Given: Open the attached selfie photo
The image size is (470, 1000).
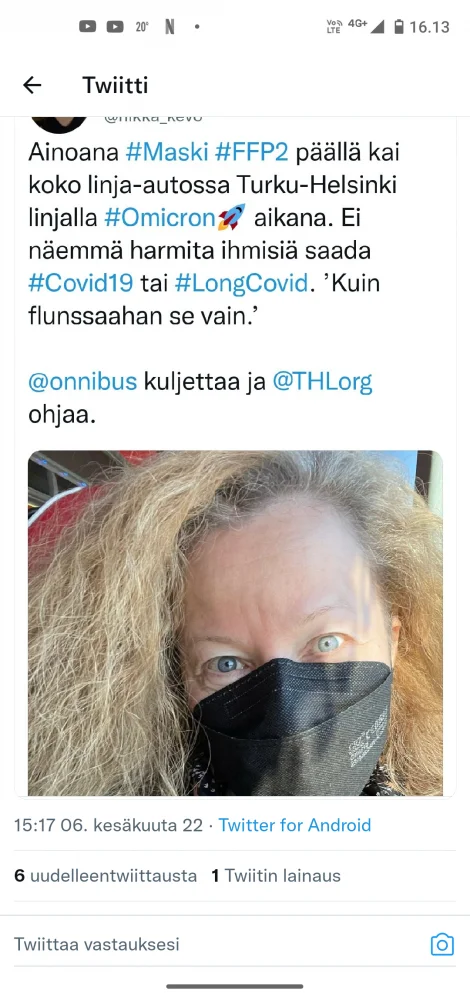Looking at the screenshot, I should [235, 623].
